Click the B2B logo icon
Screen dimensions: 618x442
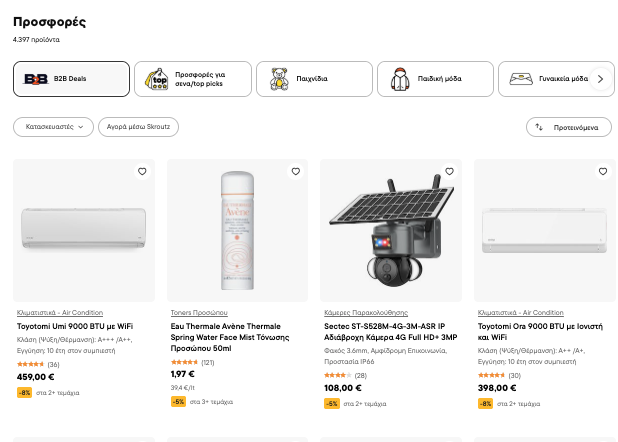tap(36, 79)
